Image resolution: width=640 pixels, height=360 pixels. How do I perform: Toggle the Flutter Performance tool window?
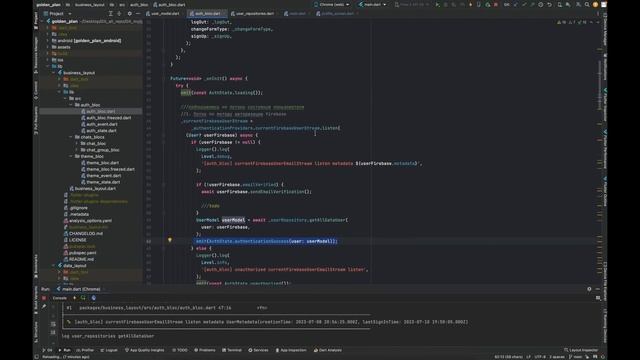point(605,149)
